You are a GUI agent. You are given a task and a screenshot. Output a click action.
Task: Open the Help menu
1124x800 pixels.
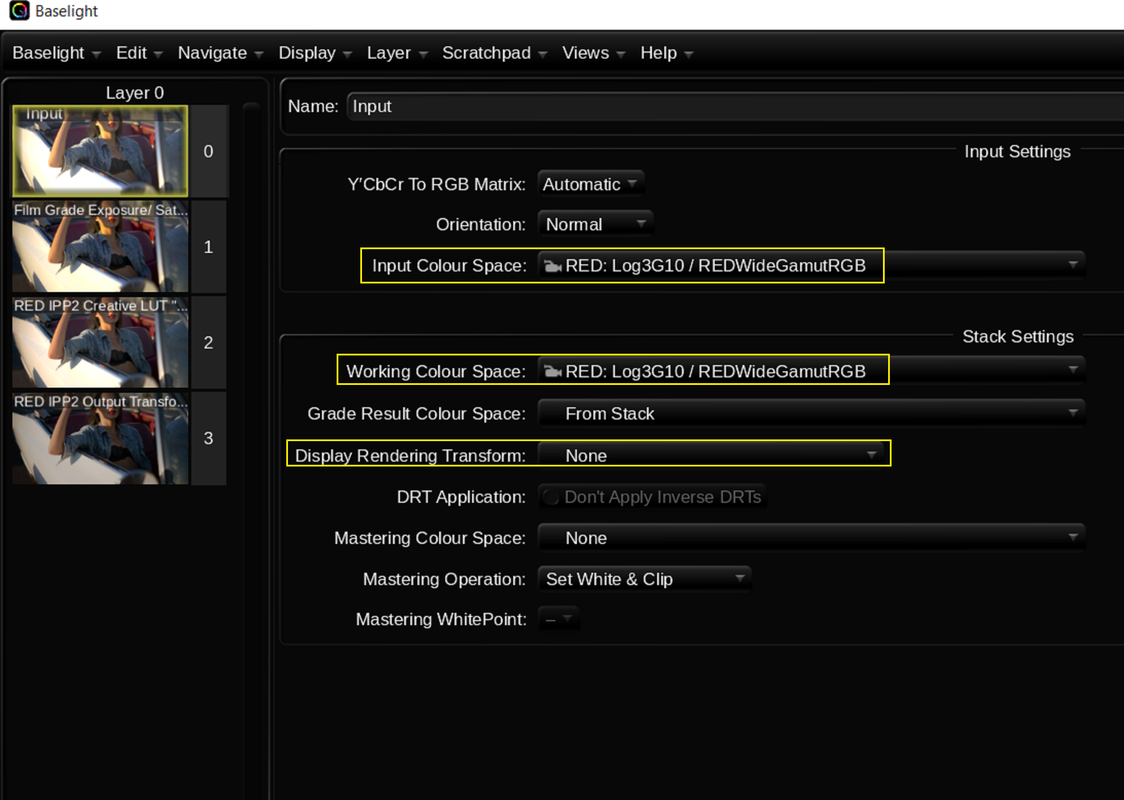tap(666, 53)
